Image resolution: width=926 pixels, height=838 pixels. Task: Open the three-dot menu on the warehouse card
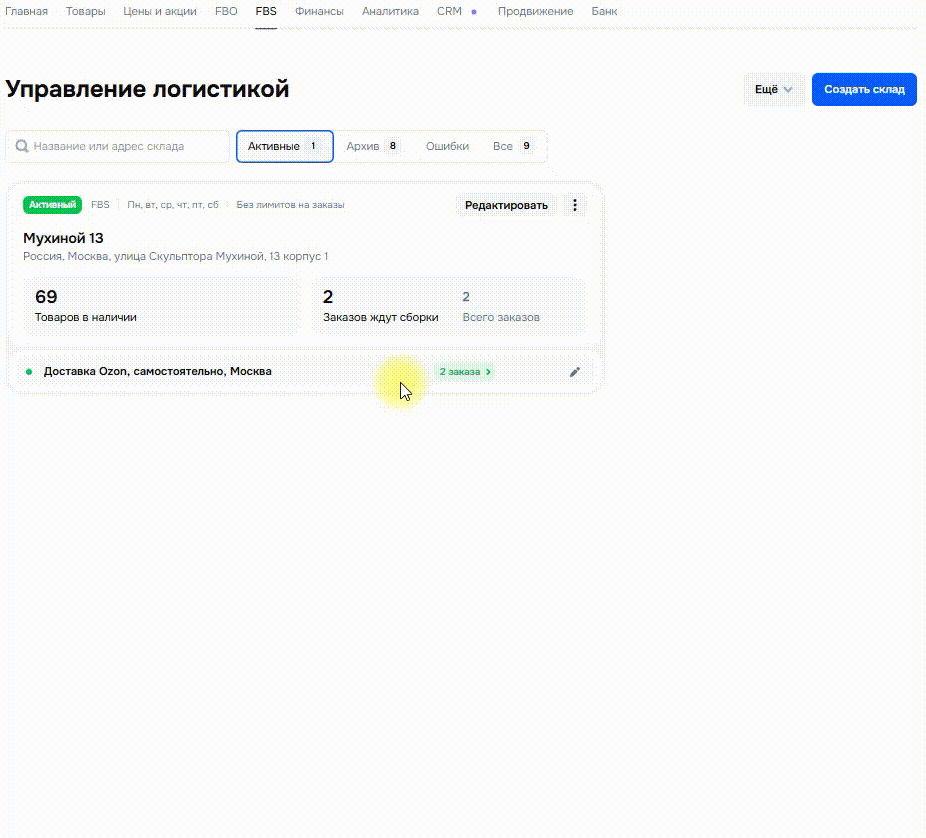pyautogui.click(x=575, y=204)
